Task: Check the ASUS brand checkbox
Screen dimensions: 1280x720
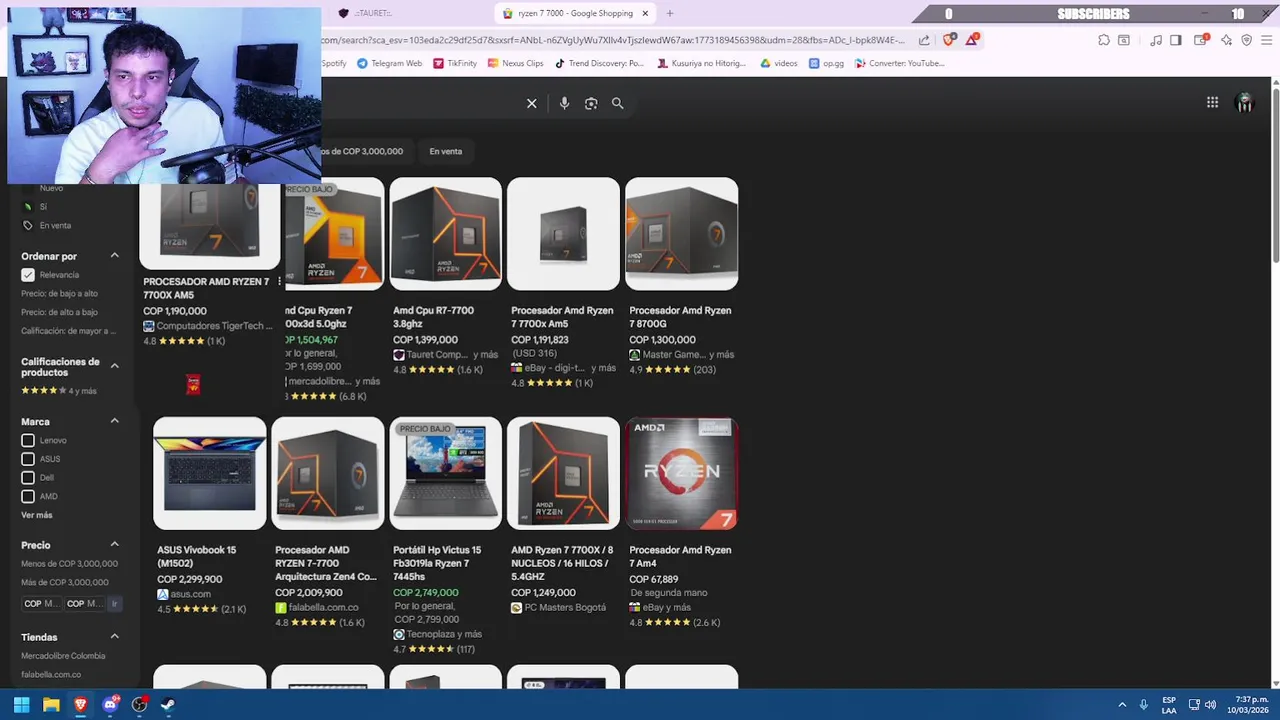Action: pyautogui.click(x=28, y=459)
